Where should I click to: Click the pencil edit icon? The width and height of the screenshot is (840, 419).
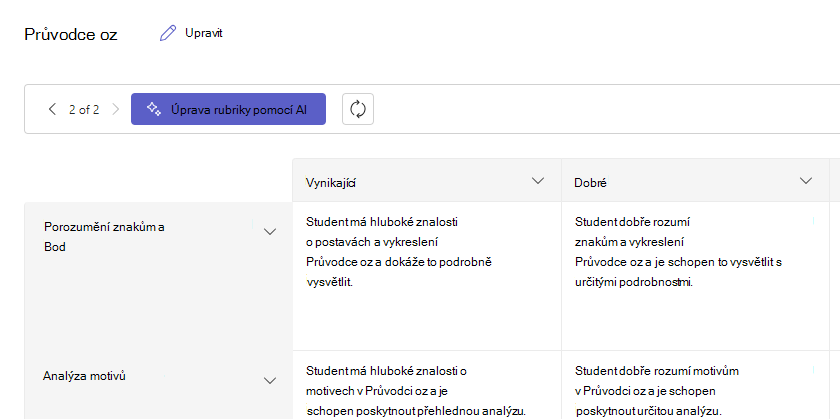coord(168,33)
